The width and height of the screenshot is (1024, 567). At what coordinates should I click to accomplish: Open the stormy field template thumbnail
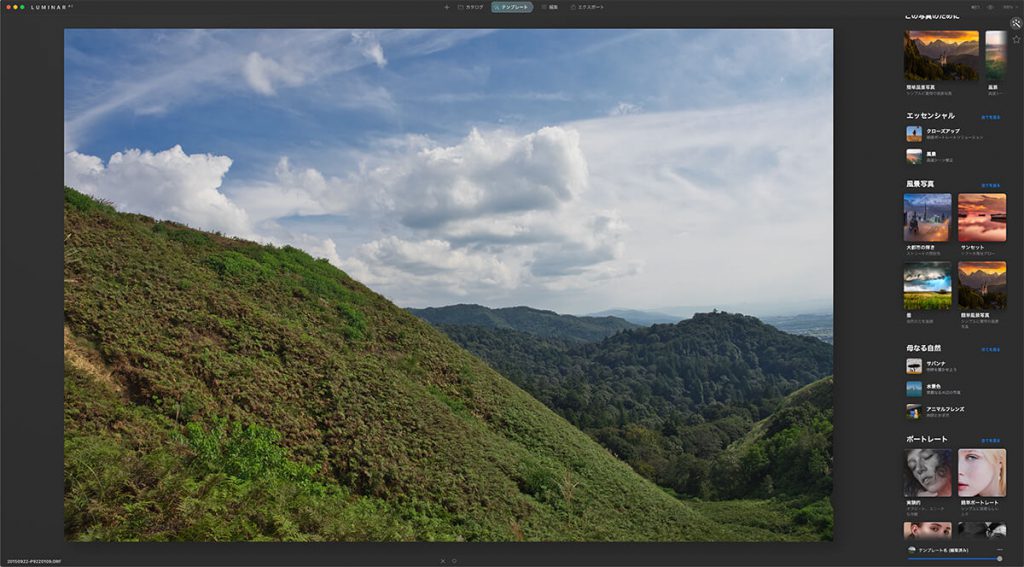pos(927,286)
